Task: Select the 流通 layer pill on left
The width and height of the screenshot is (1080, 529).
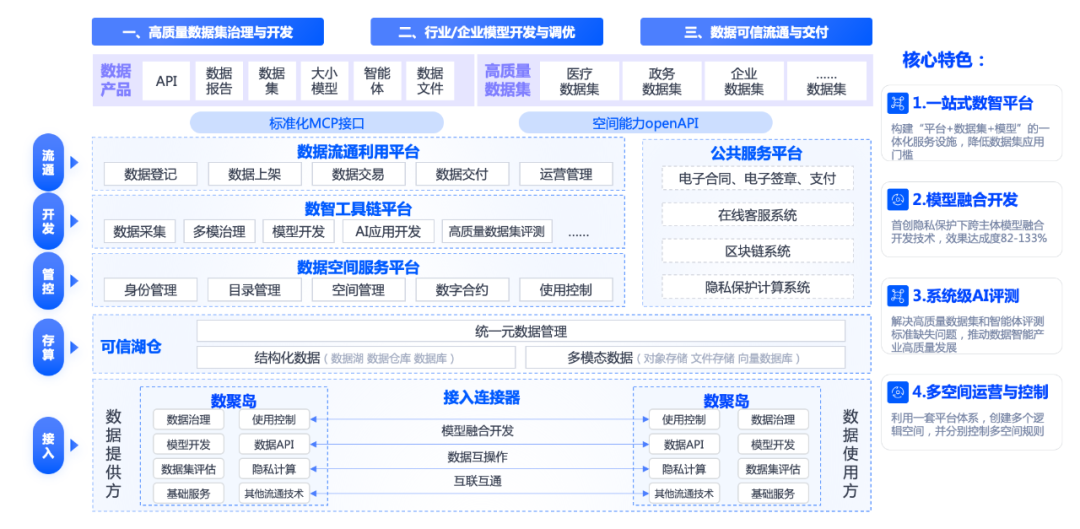Action: coord(48,162)
